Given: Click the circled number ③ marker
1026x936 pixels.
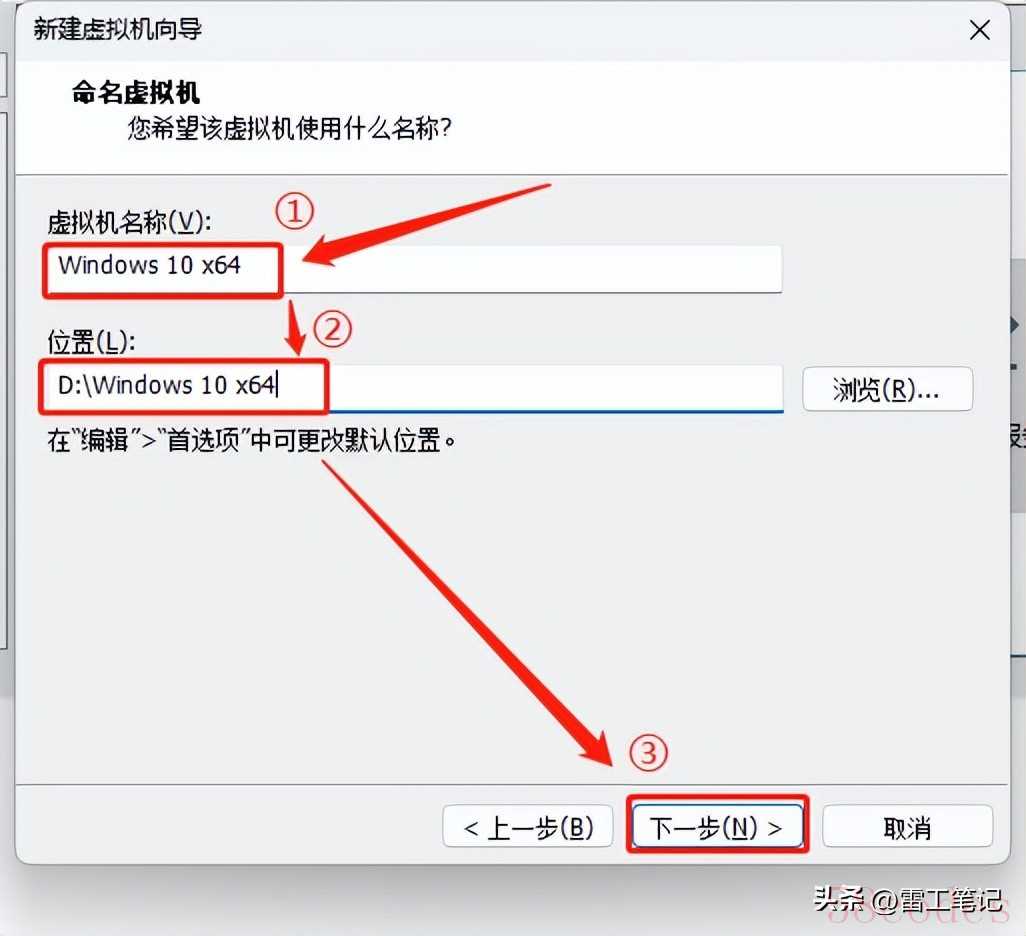Looking at the screenshot, I should pyautogui.click(x=648, y=753).
